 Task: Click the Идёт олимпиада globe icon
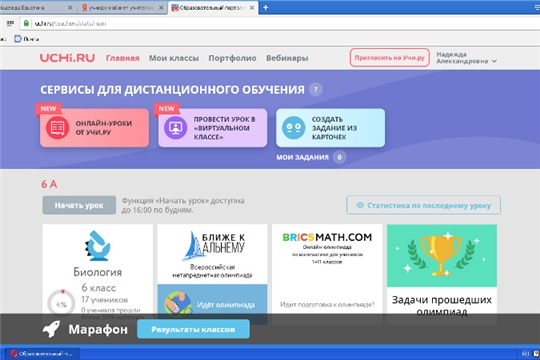[x=177, y=304]
